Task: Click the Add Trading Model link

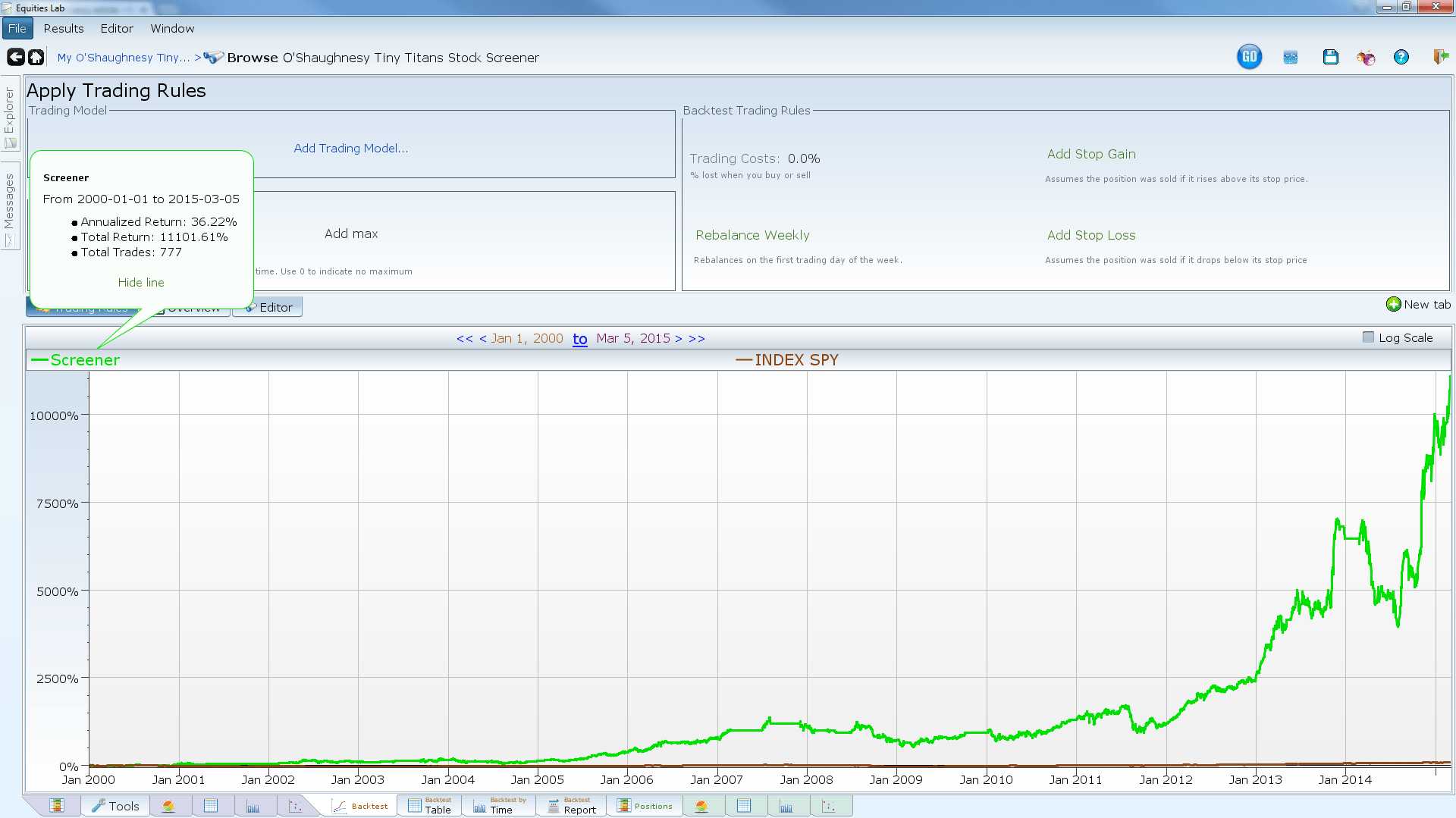Action: pos(350,148)
